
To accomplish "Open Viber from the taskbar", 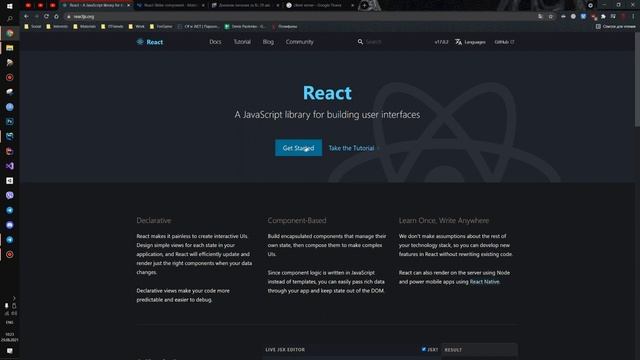I will pyautogui.click(x=10, y=195).
